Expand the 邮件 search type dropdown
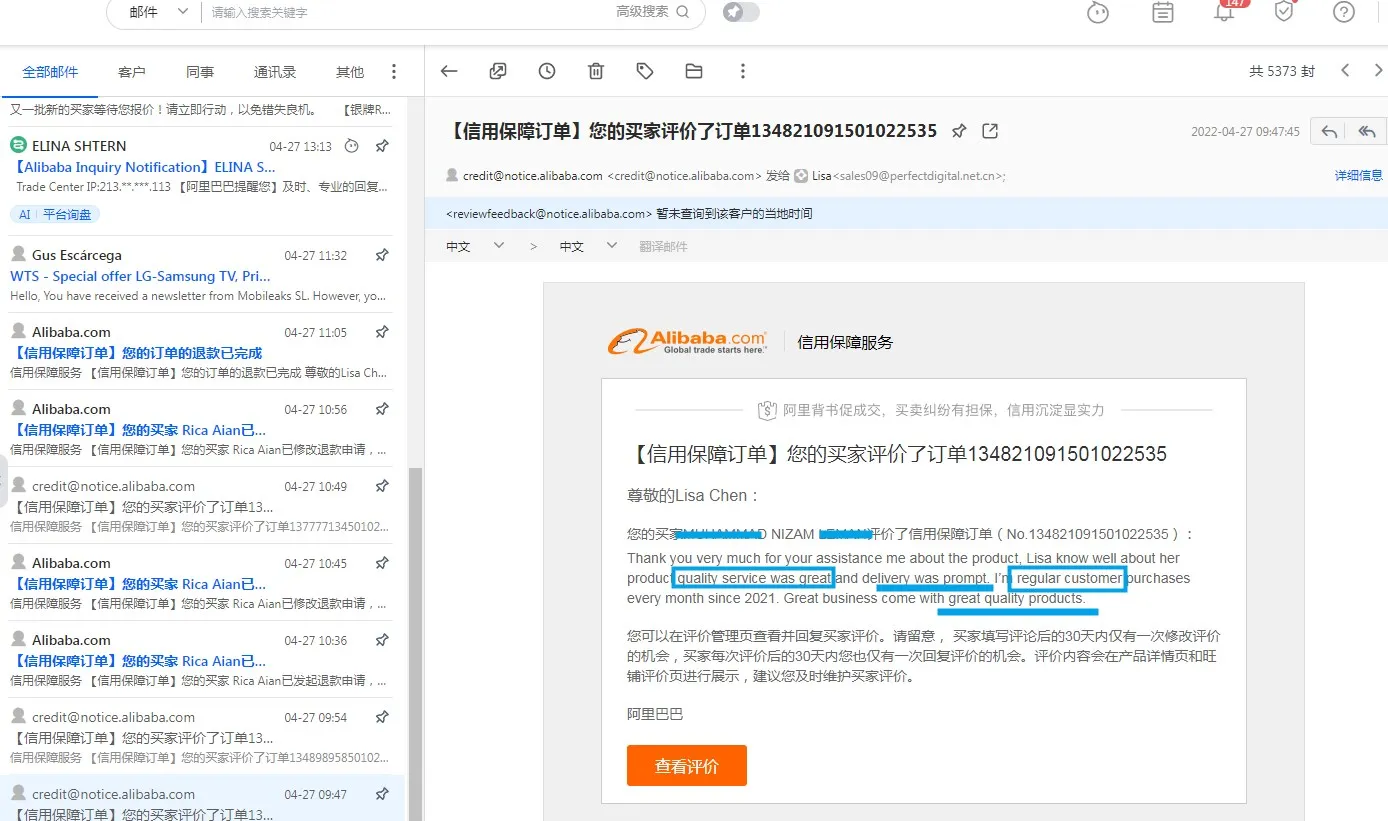Viewport: 1388px width, 821px height. [x=159, y=12]
